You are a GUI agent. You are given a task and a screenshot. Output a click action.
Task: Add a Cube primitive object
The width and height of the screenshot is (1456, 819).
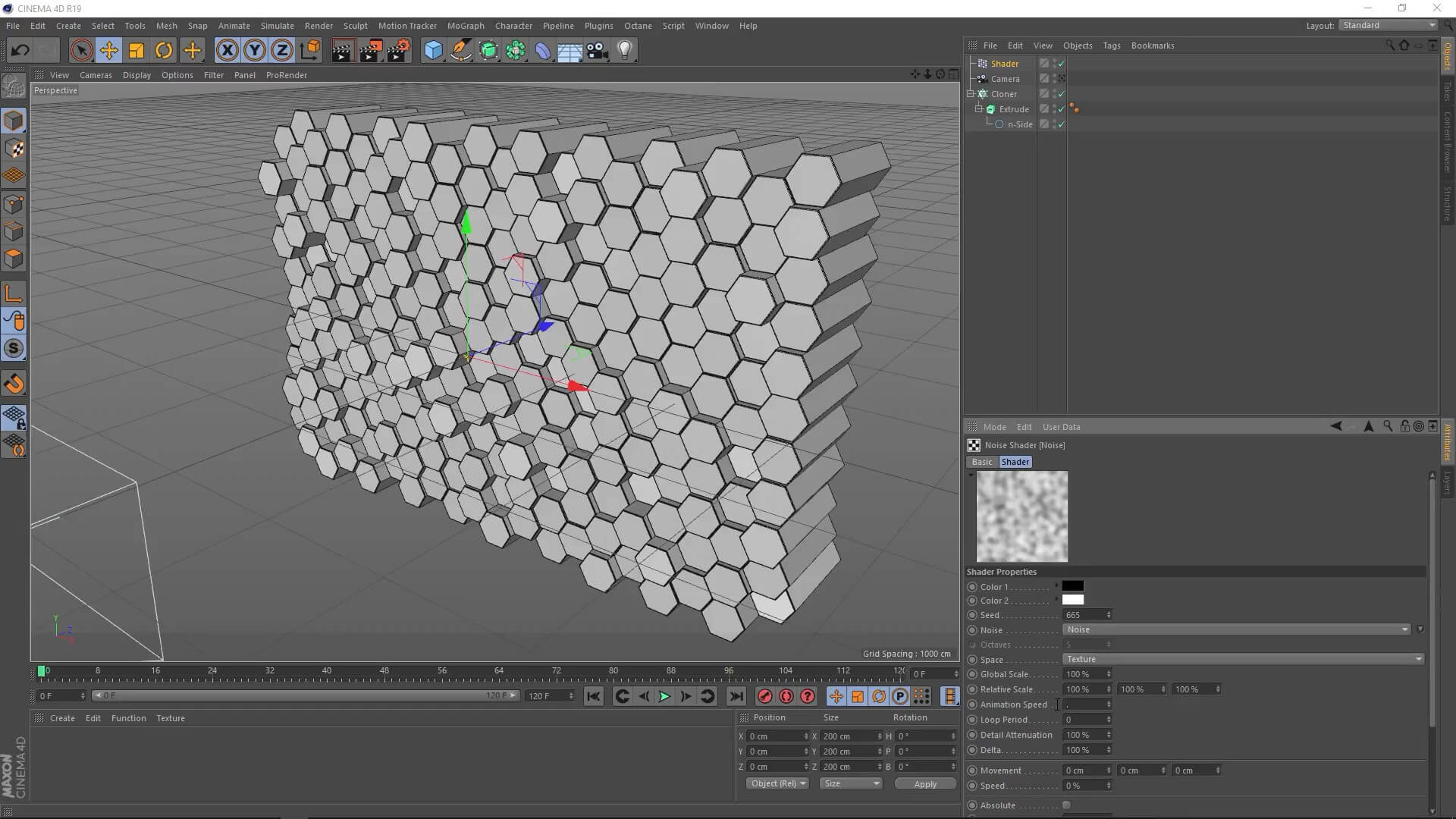pyautogui.click(x=433, y=51)
